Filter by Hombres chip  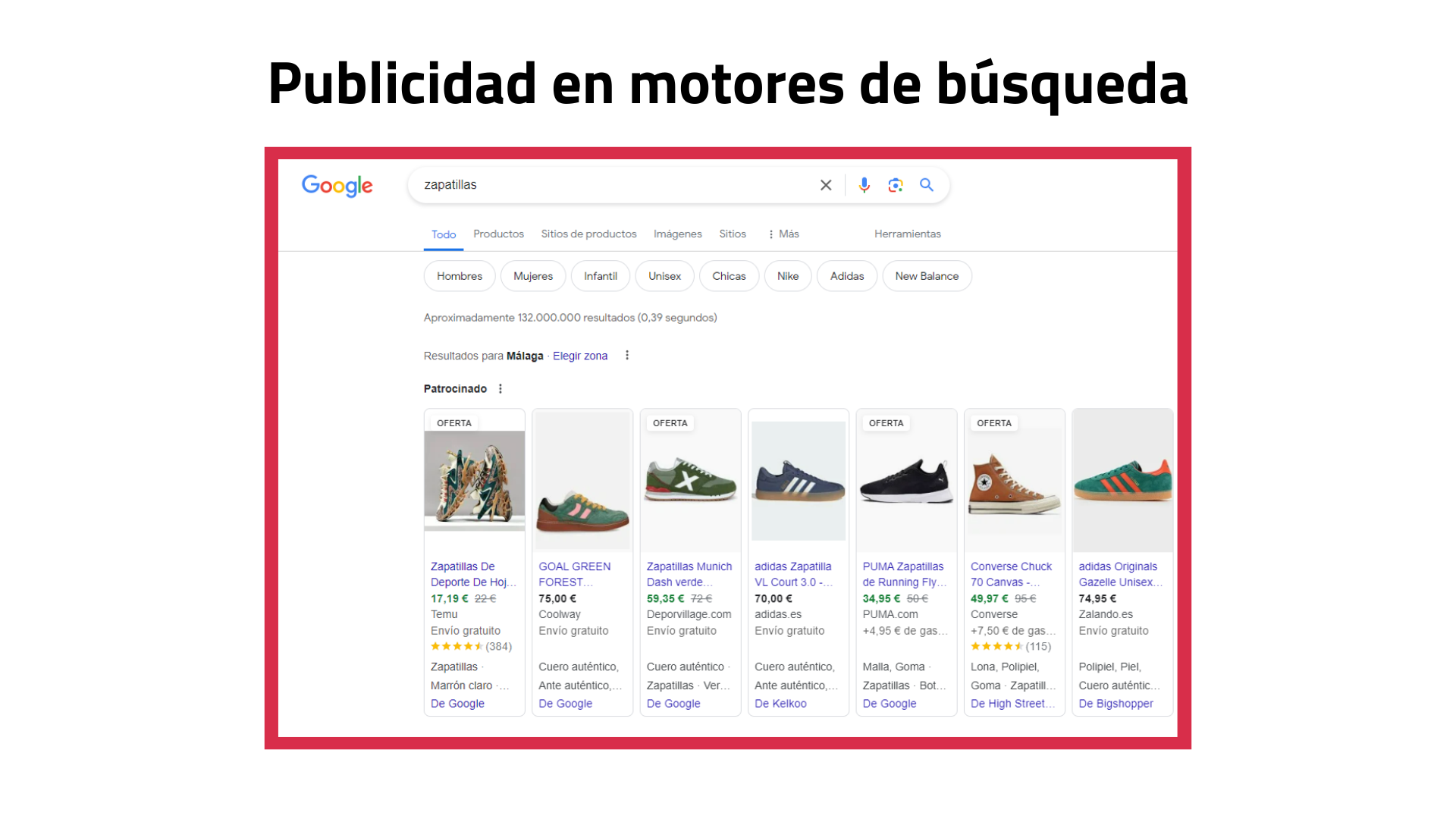[460, 276]
